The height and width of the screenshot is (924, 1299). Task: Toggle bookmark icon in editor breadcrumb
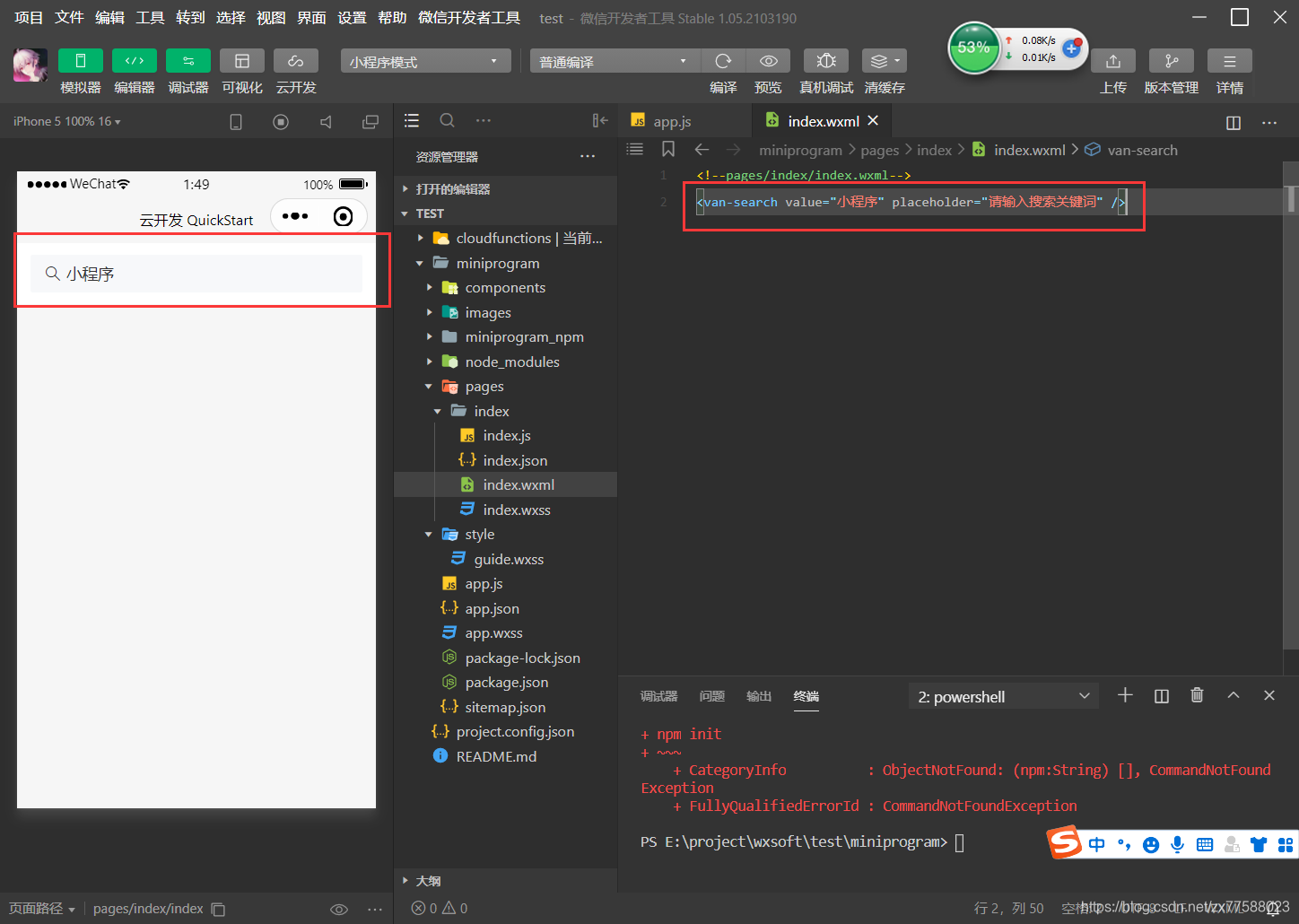[x=668, y=149]
